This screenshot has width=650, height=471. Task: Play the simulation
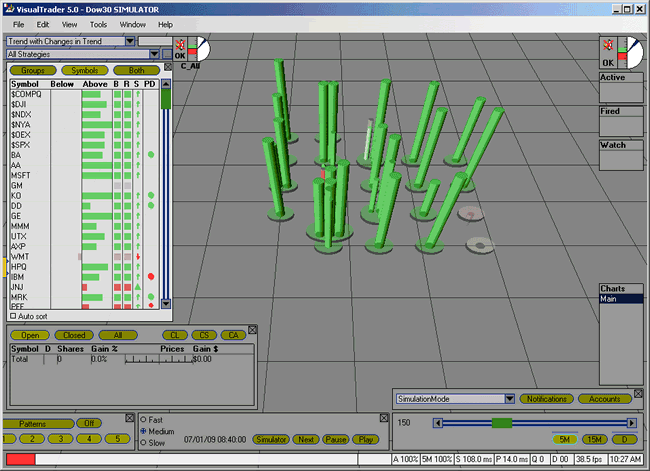point(366,439)
